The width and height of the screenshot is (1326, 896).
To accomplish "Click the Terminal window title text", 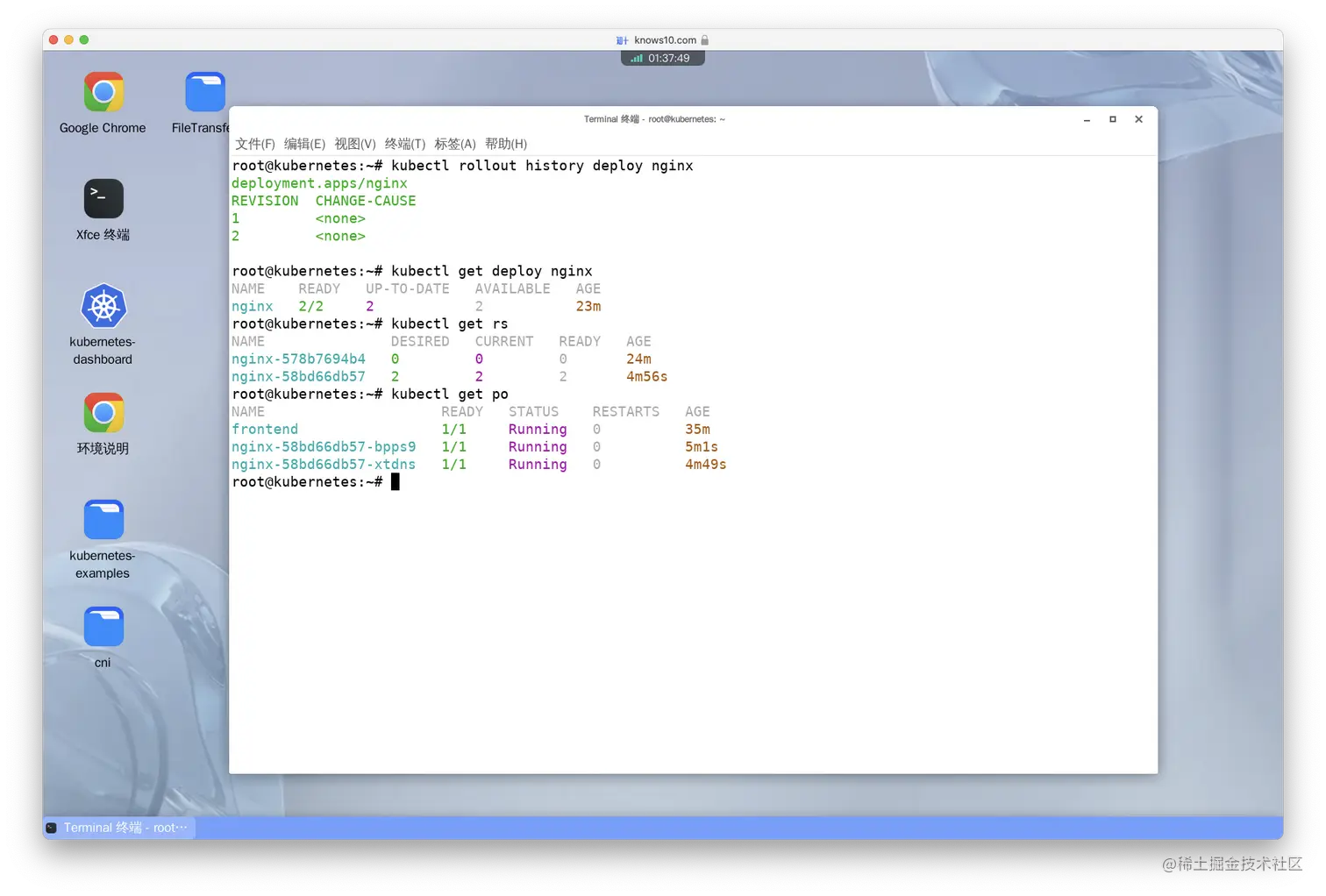I will click(x=654, y=119).
